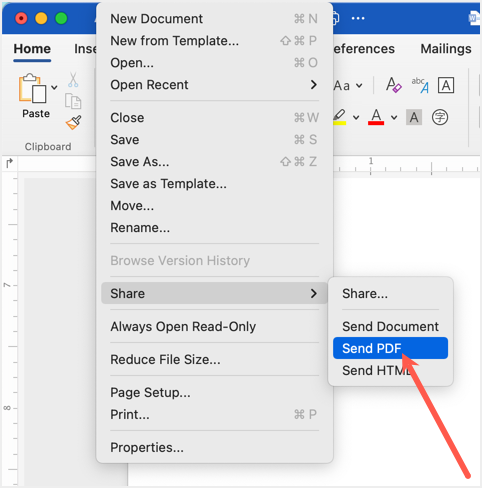Click the Character Border icon
Viewport: 482px width, 488px height.
point(446,85)
